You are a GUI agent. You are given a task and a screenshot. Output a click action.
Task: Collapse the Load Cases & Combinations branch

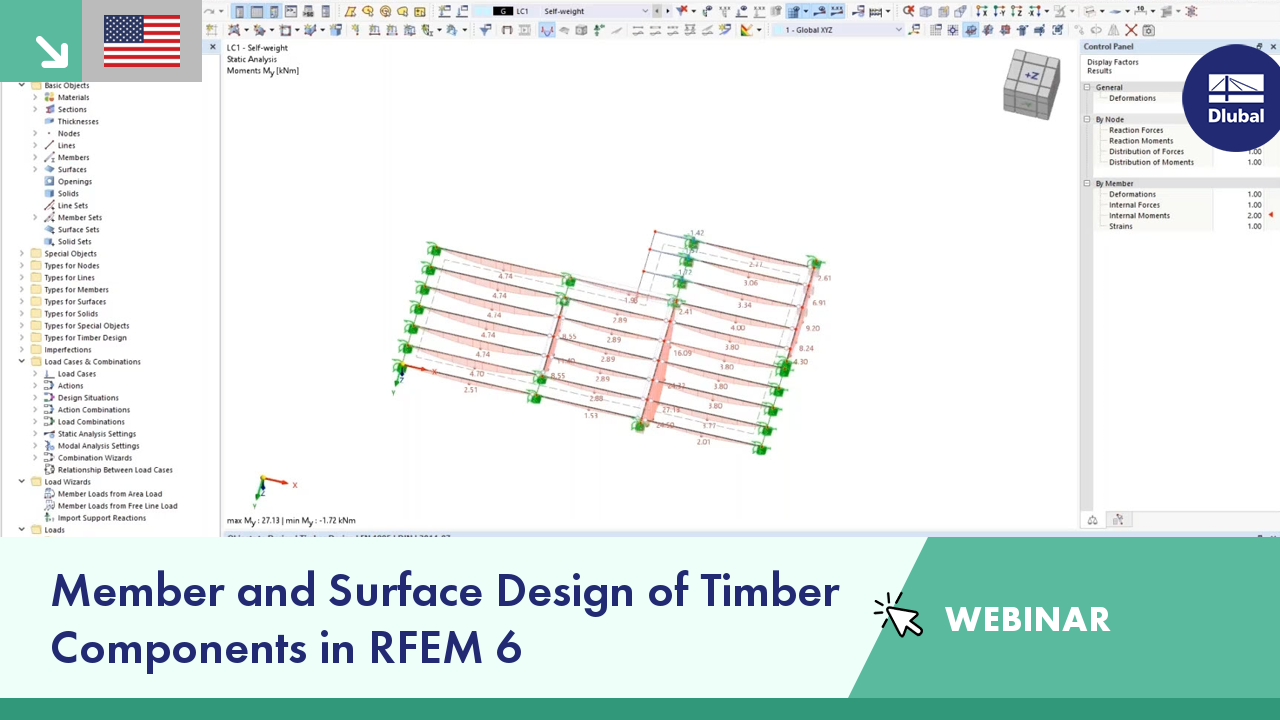[x=22, y=361]
